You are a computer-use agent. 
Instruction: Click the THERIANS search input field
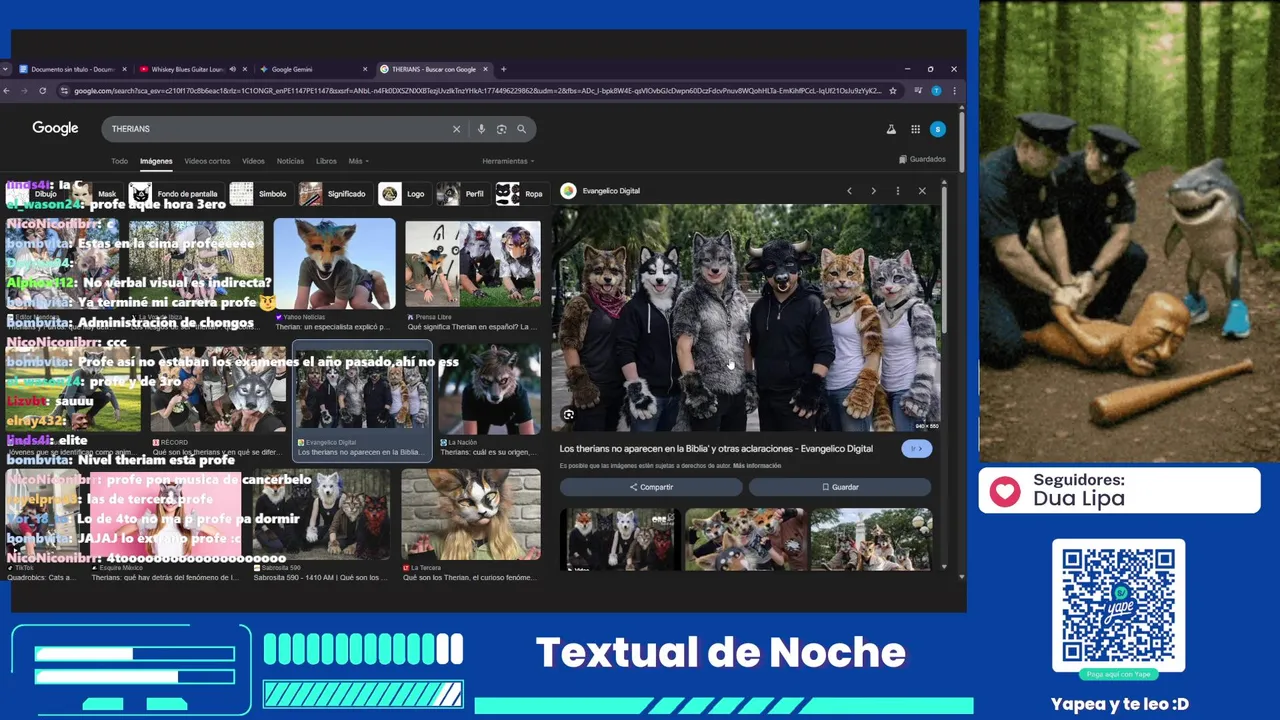point(278,129)
